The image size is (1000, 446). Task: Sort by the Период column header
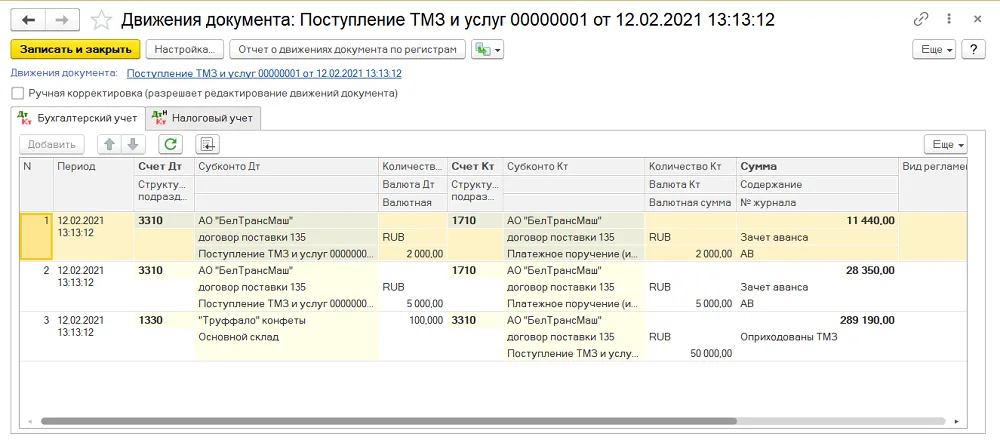tap(93, 184)
